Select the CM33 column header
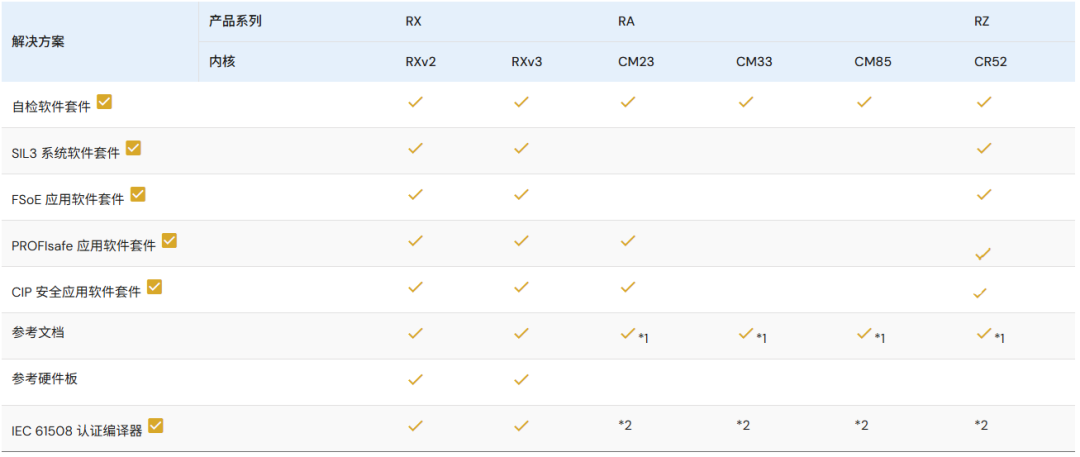The height and width of the screenshot is (457, 1080). coord(754,62)
